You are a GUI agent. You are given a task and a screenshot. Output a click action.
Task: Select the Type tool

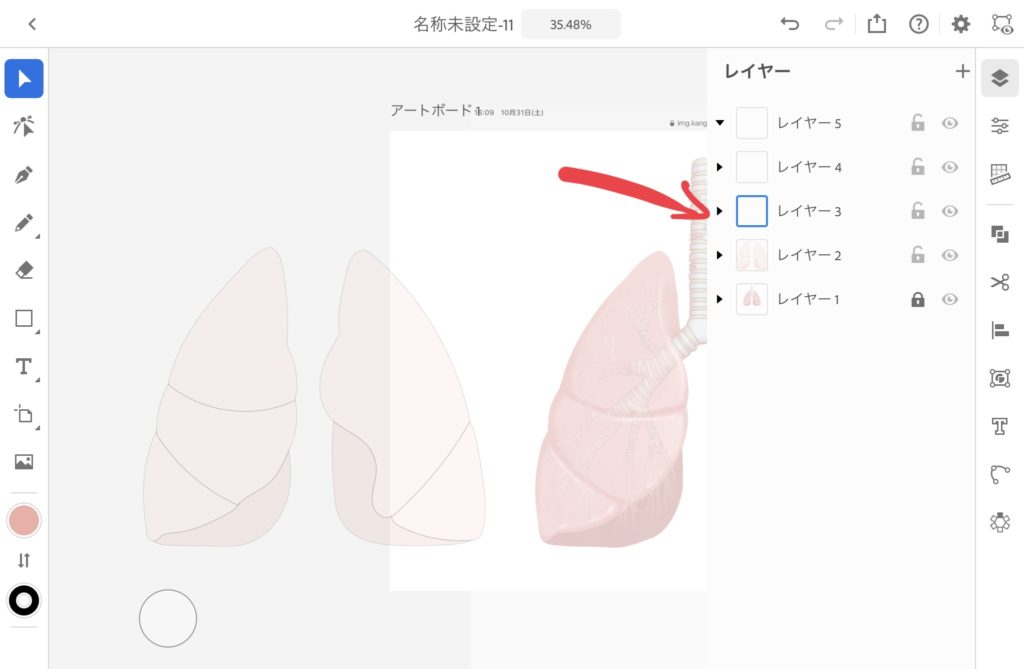click(x=24, y=367)
